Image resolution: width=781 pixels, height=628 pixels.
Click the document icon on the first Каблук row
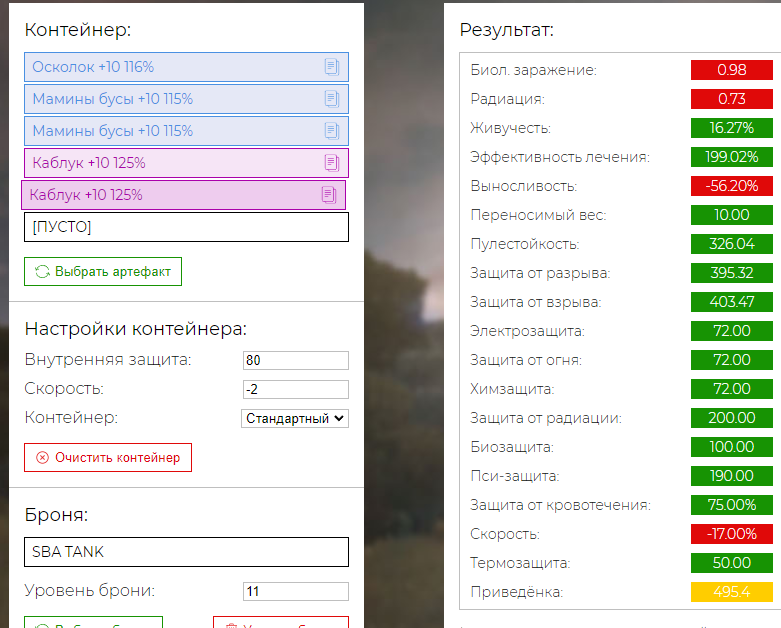[x=333, y=163]
